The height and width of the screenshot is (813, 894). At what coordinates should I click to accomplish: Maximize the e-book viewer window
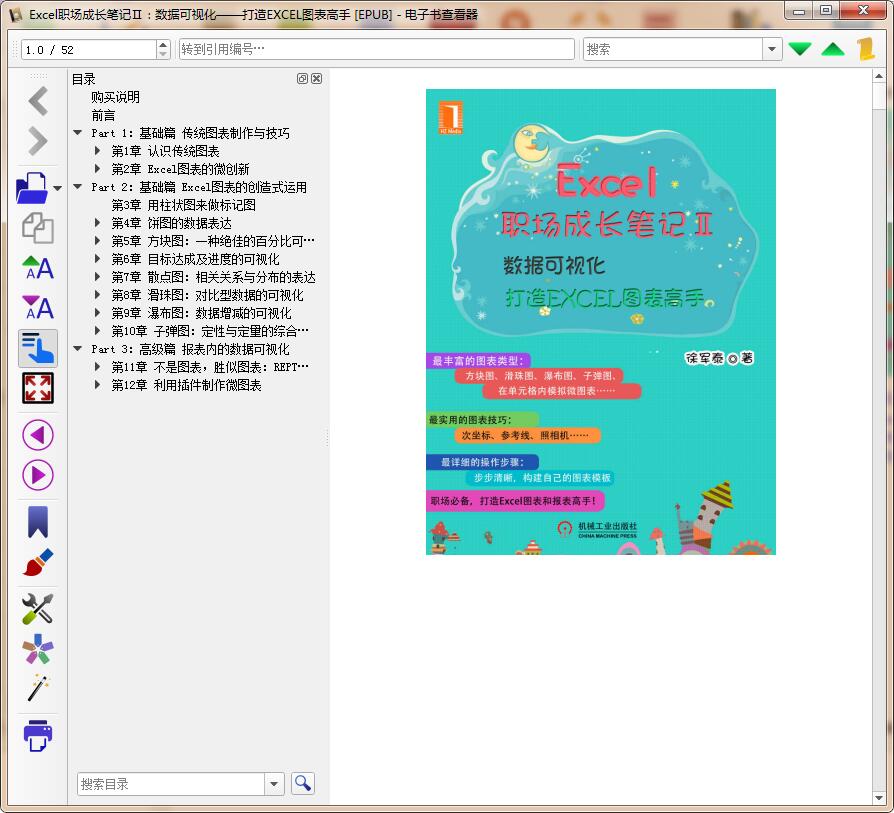click(826, 10)
